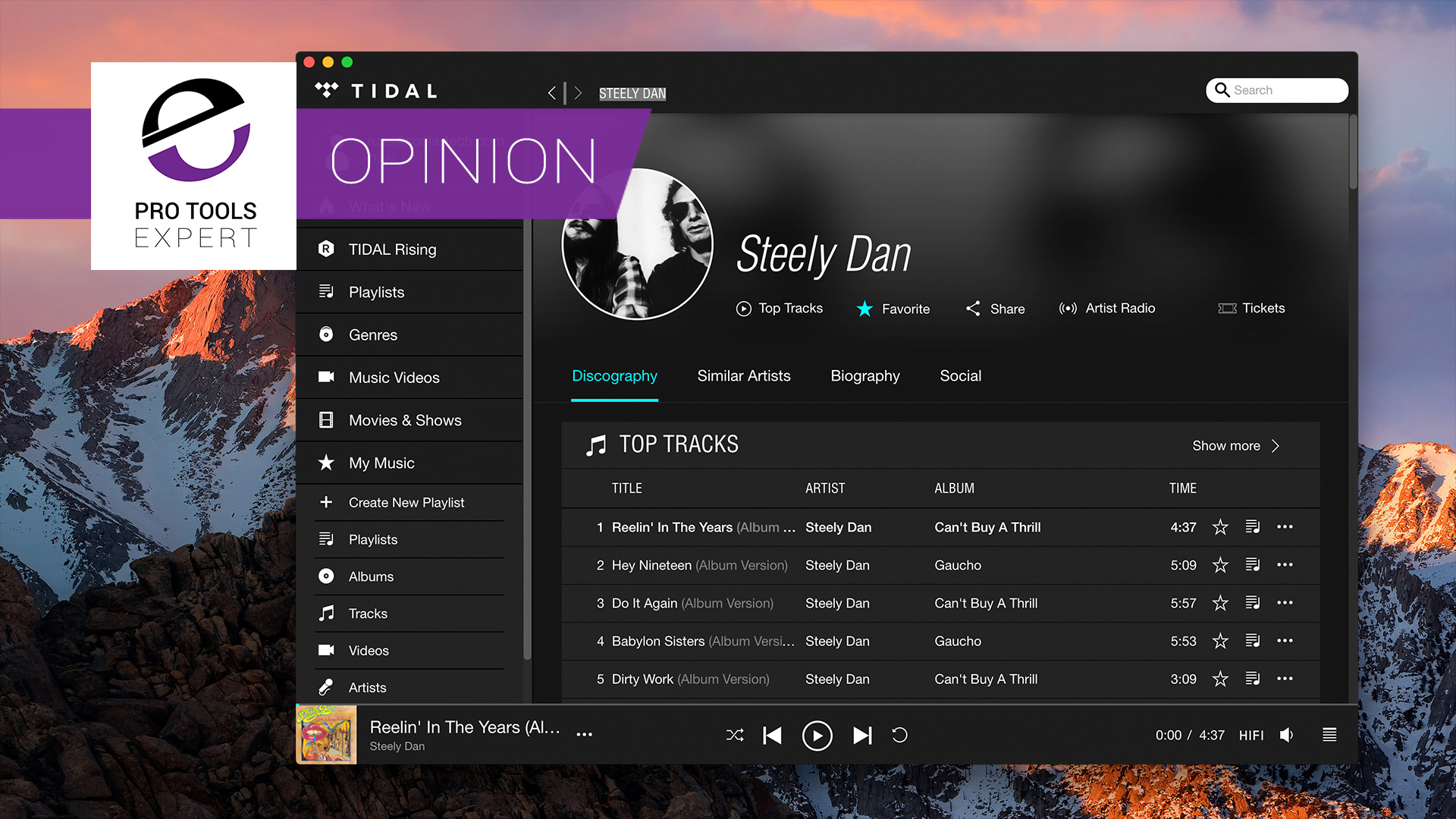This screenshot has height=819, width=1456.
Task: Open more options for Babylon Sisters row
Action: [x=1285, y=640]
